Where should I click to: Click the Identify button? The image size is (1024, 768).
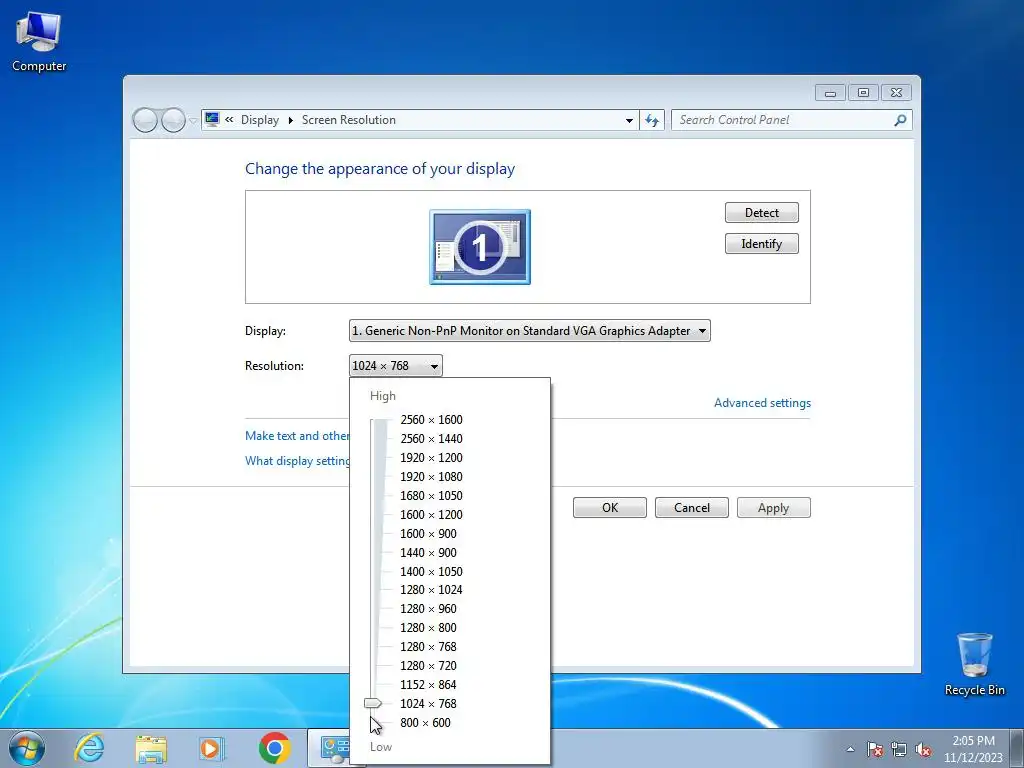pyautogui.click(x=761, y=244)
